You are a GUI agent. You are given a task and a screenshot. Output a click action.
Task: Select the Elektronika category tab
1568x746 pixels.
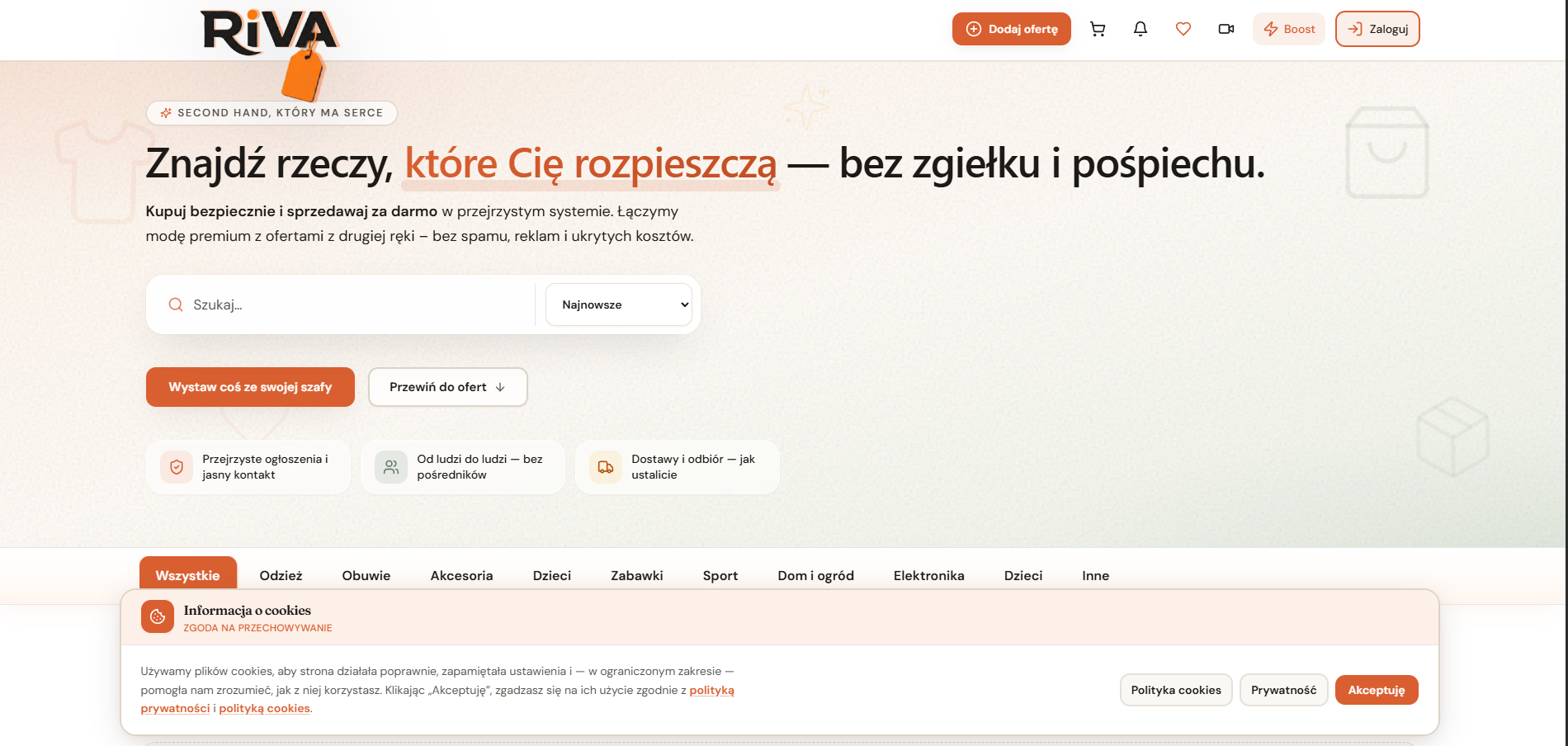929,575
